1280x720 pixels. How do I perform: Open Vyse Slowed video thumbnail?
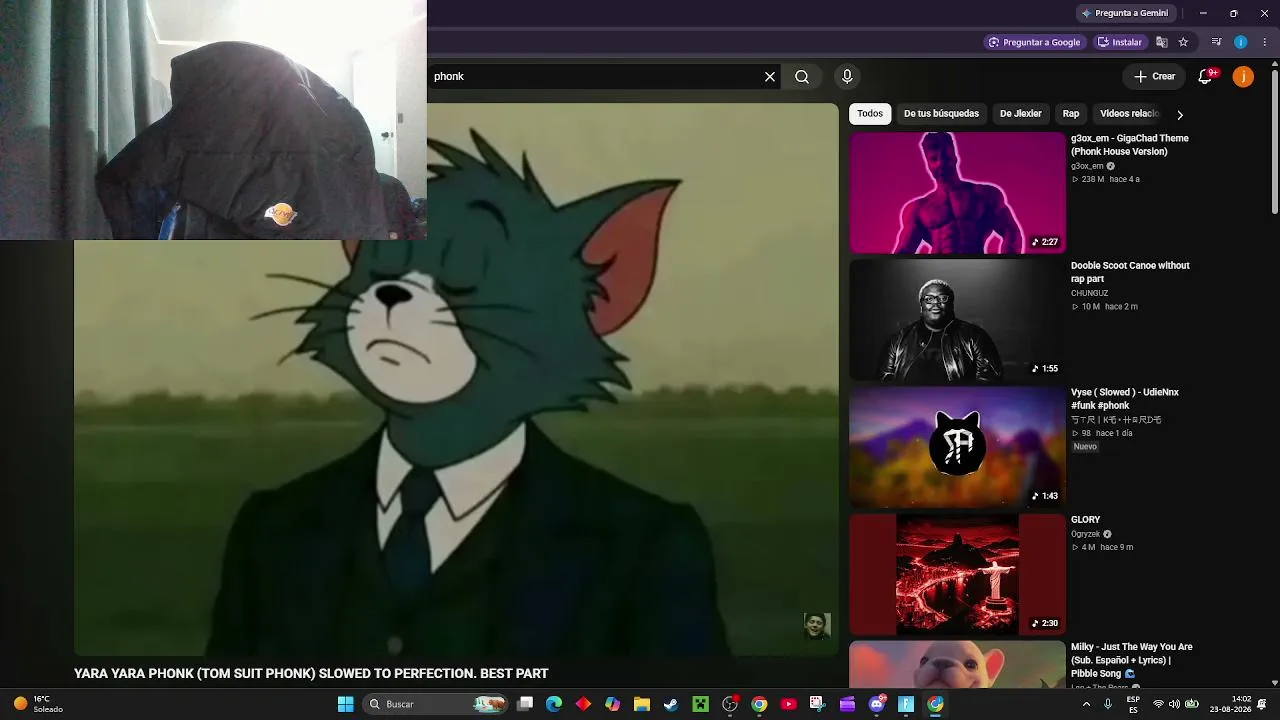pos(957,447)
